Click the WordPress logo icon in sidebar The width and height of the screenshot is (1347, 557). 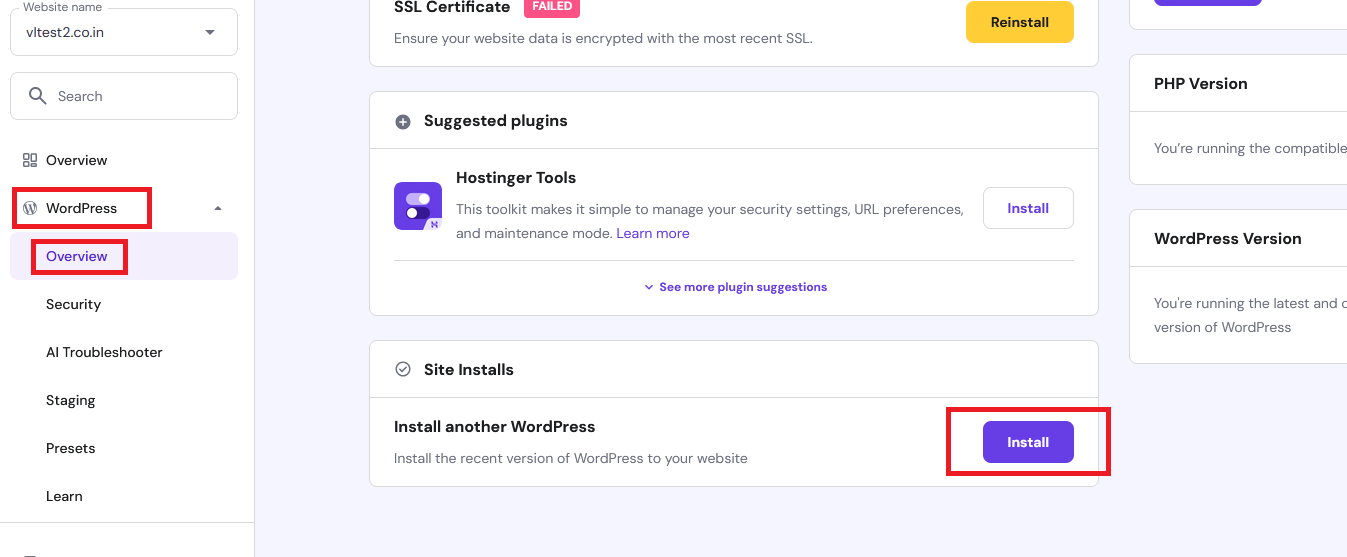pyautogui.click(x=30, y=208)
